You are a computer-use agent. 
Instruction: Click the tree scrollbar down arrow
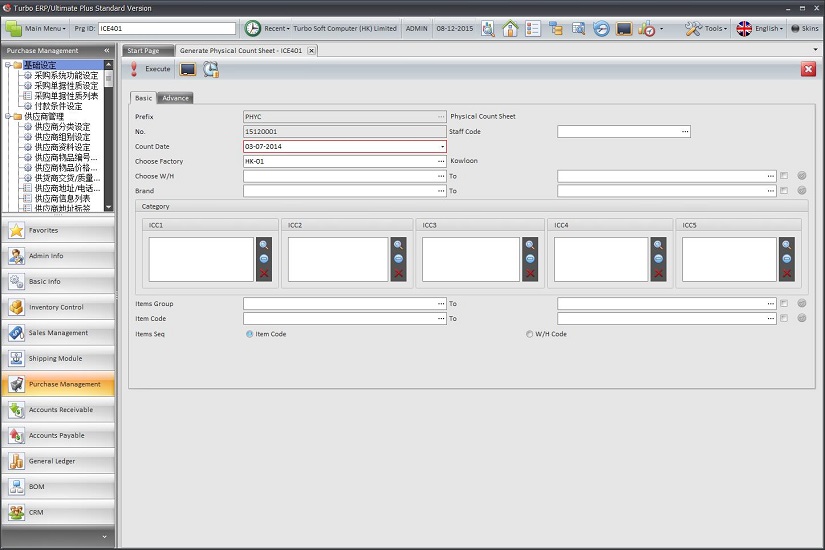coord(108,207)
